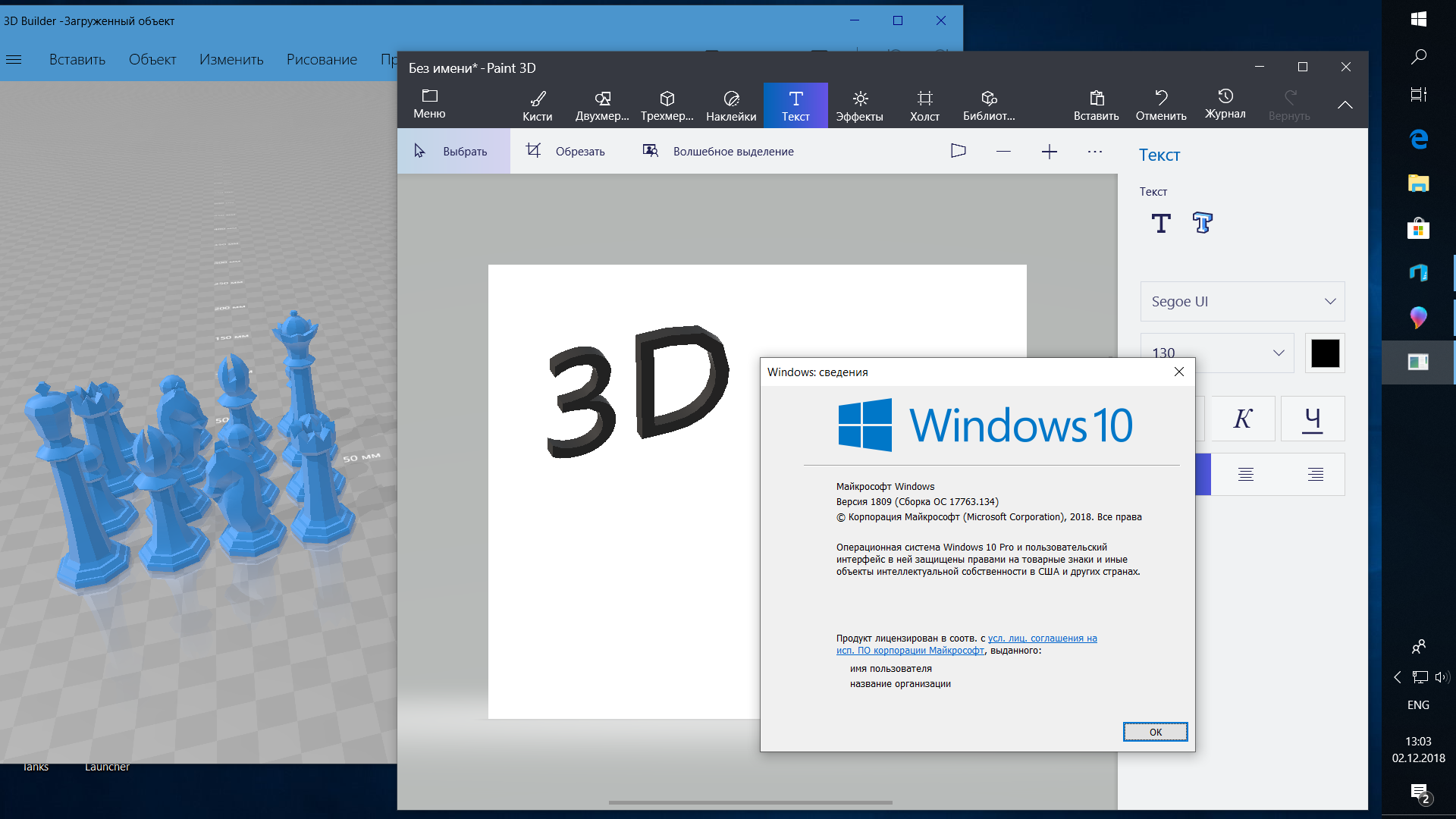1456x819 pixels.
Task: Choose the Выбрать selection tool
Action: click(x=453, y=151)
